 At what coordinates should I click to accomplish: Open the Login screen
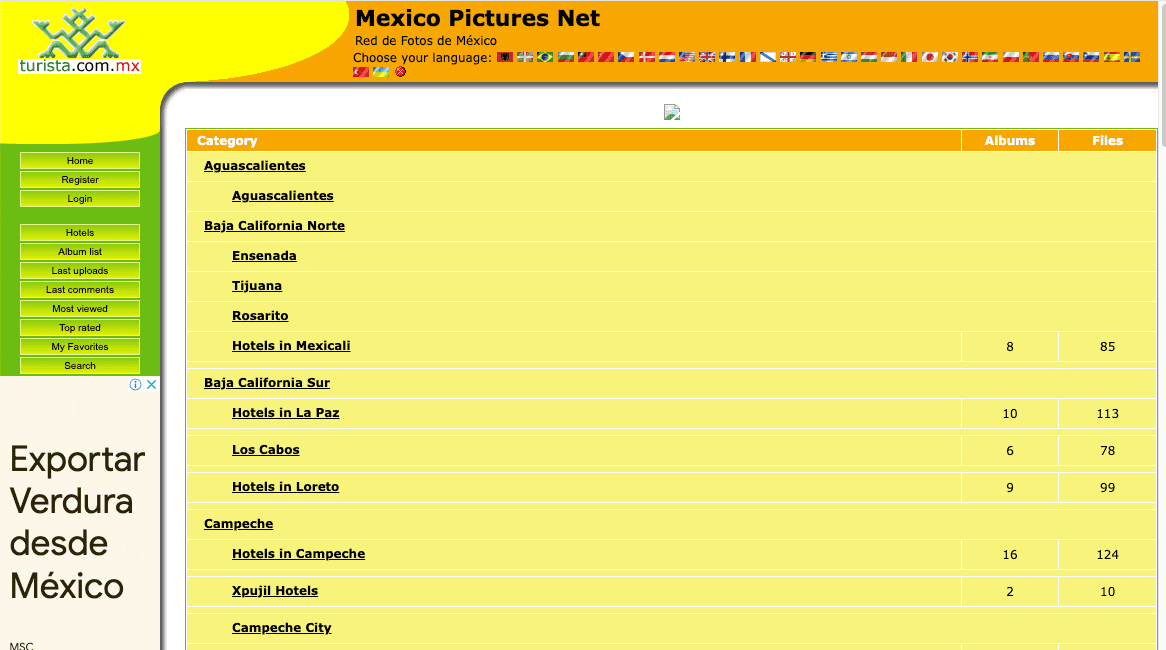[x=79, y=198]
